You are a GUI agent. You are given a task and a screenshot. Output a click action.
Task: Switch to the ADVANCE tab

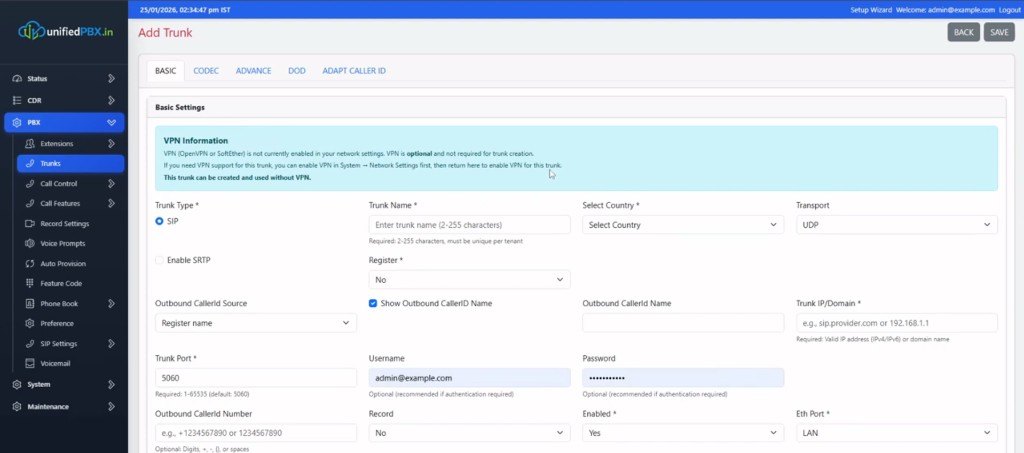pyautogui.click(x=253, y=70)
